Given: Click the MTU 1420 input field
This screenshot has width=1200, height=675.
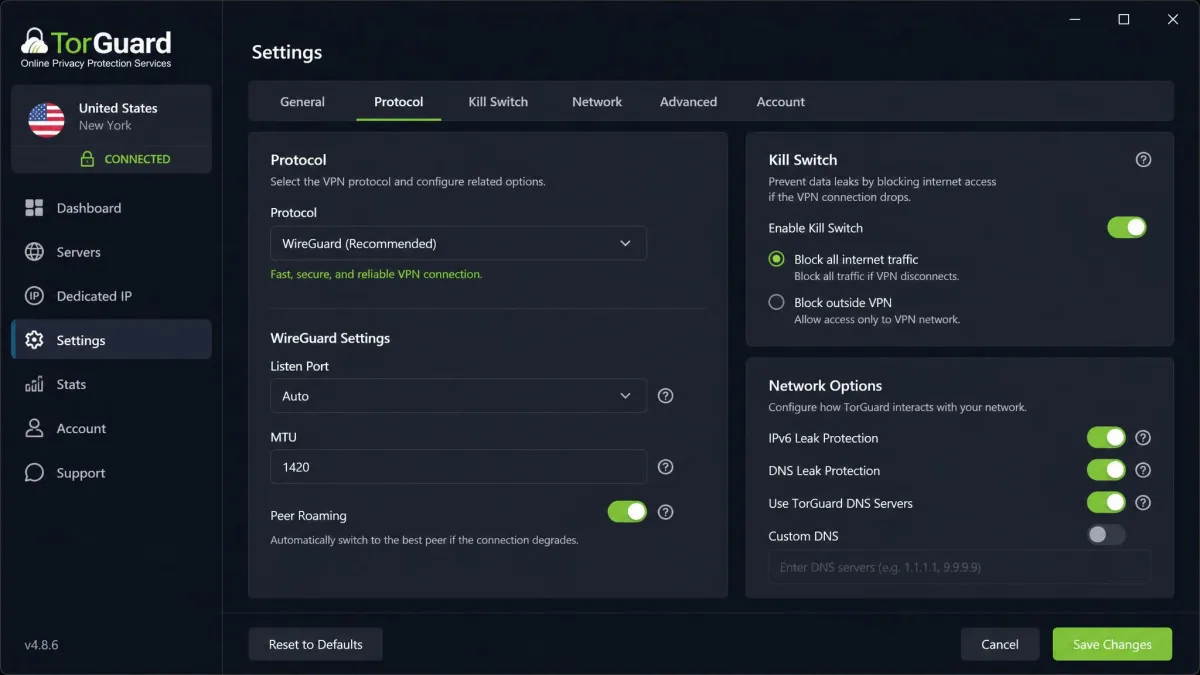Looking at the screenshot, I should click(458, 467).
